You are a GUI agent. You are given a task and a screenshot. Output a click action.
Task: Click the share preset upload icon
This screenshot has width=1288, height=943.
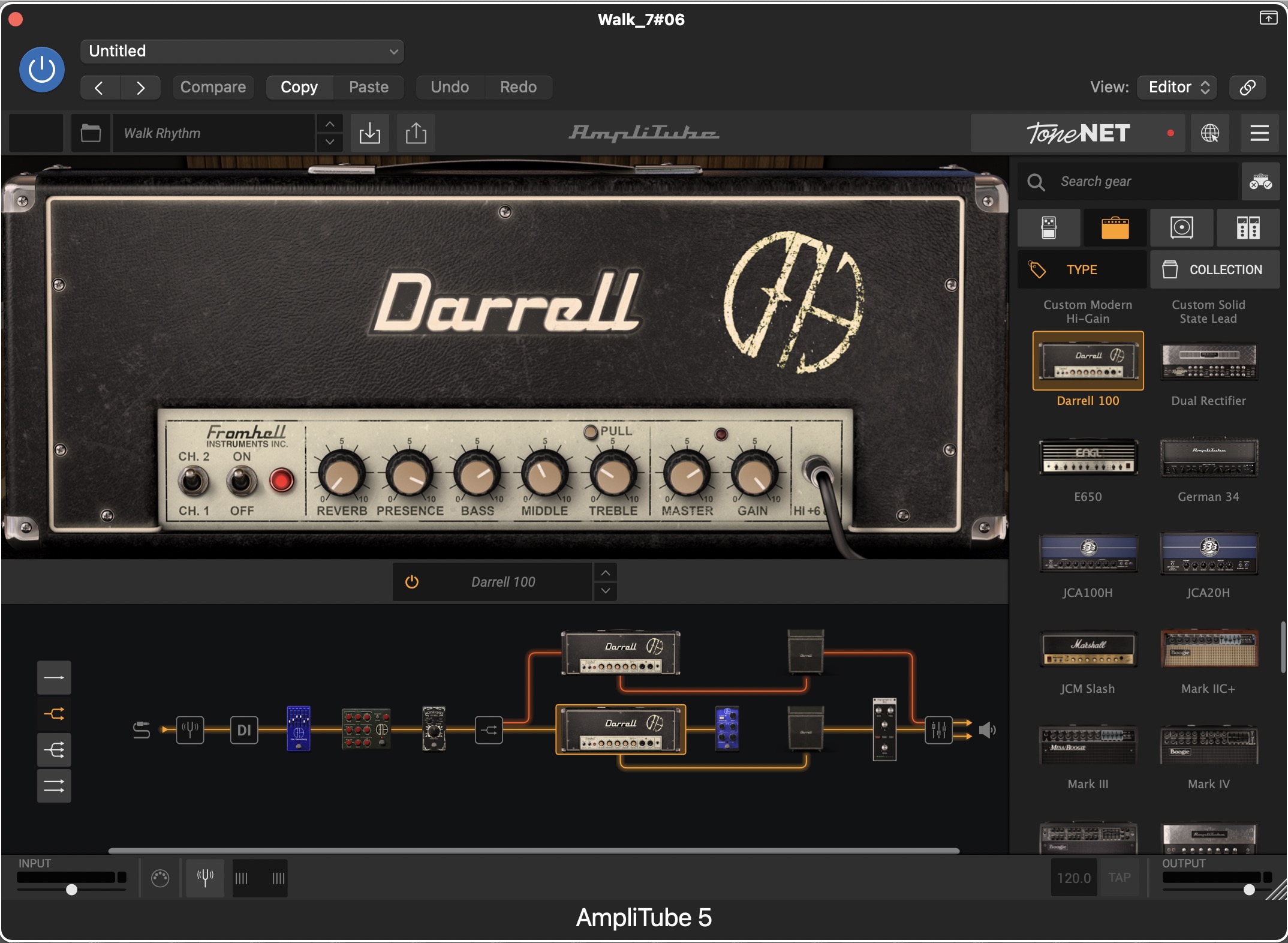click(416, 133)
